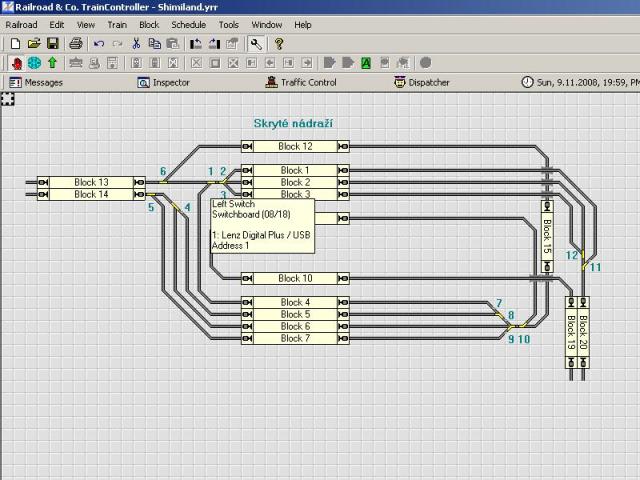Open the Inspector window

click(163, 82)
